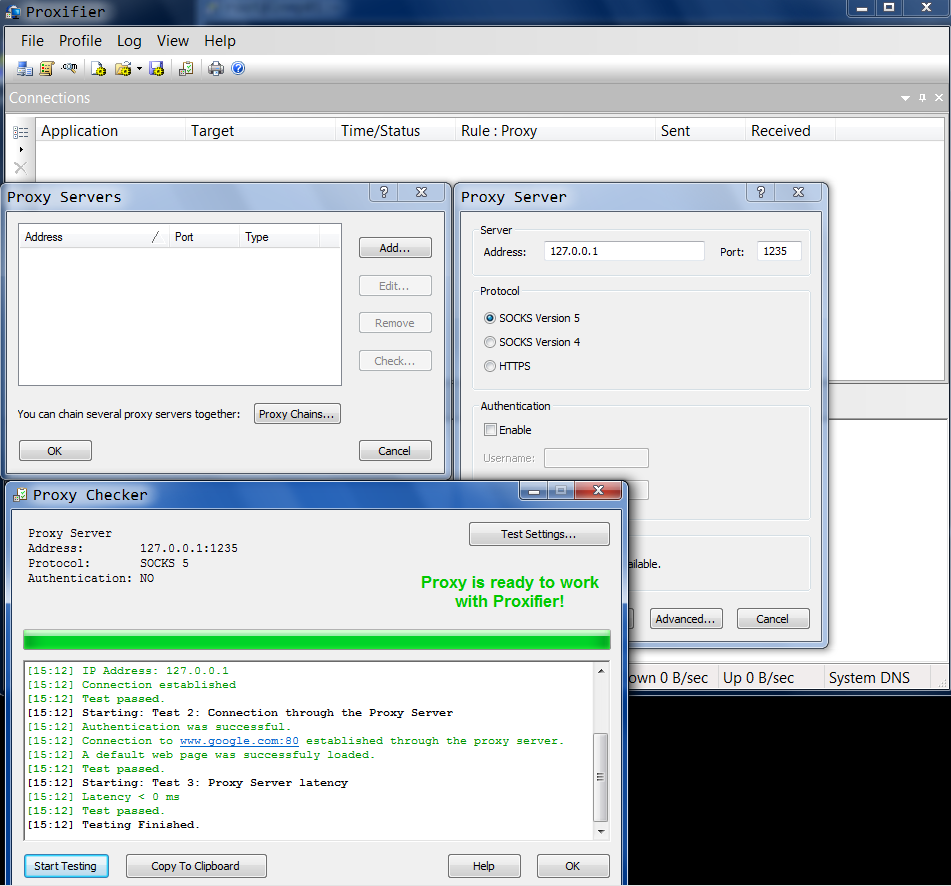This screenshot has height=886, width=951.
Task: Create a new profile via the toolbar icon
Action: 98,69
